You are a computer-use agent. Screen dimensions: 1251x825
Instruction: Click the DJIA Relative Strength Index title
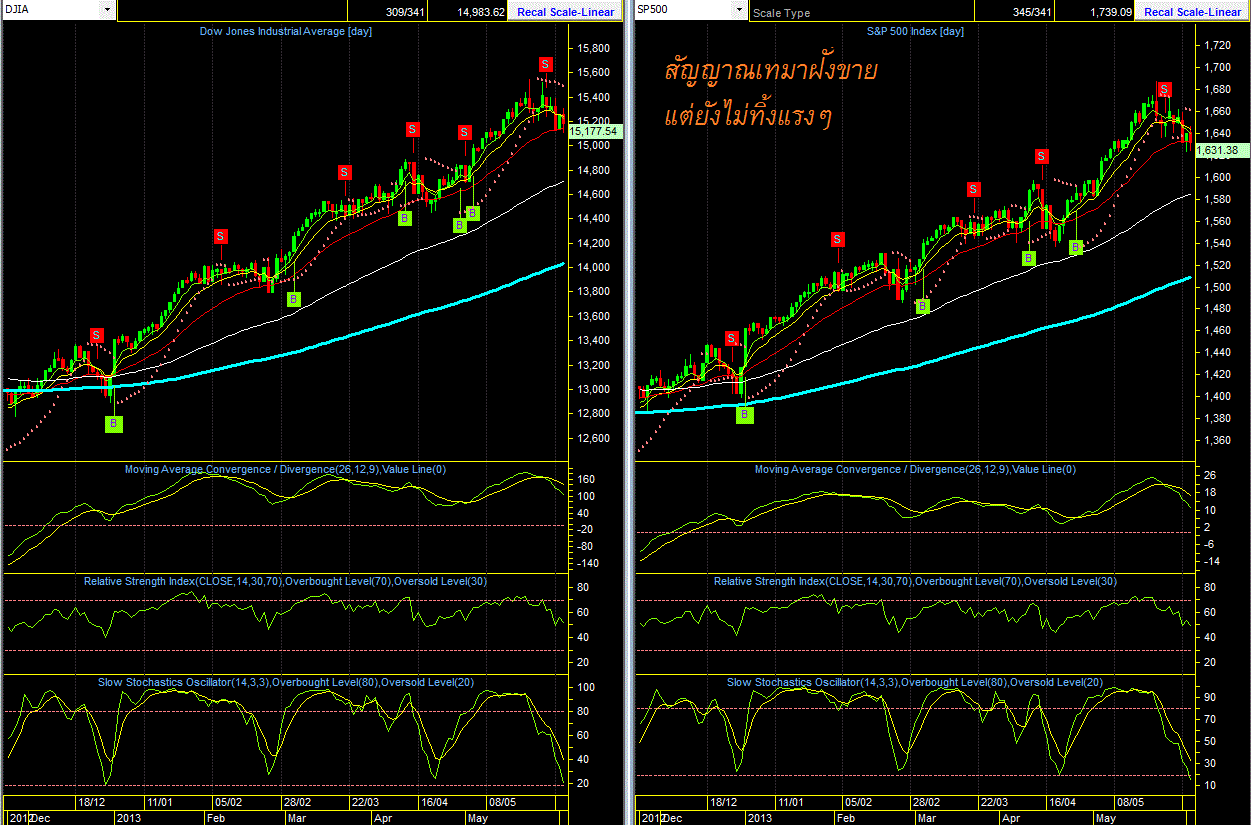click(x=285, y=581)
